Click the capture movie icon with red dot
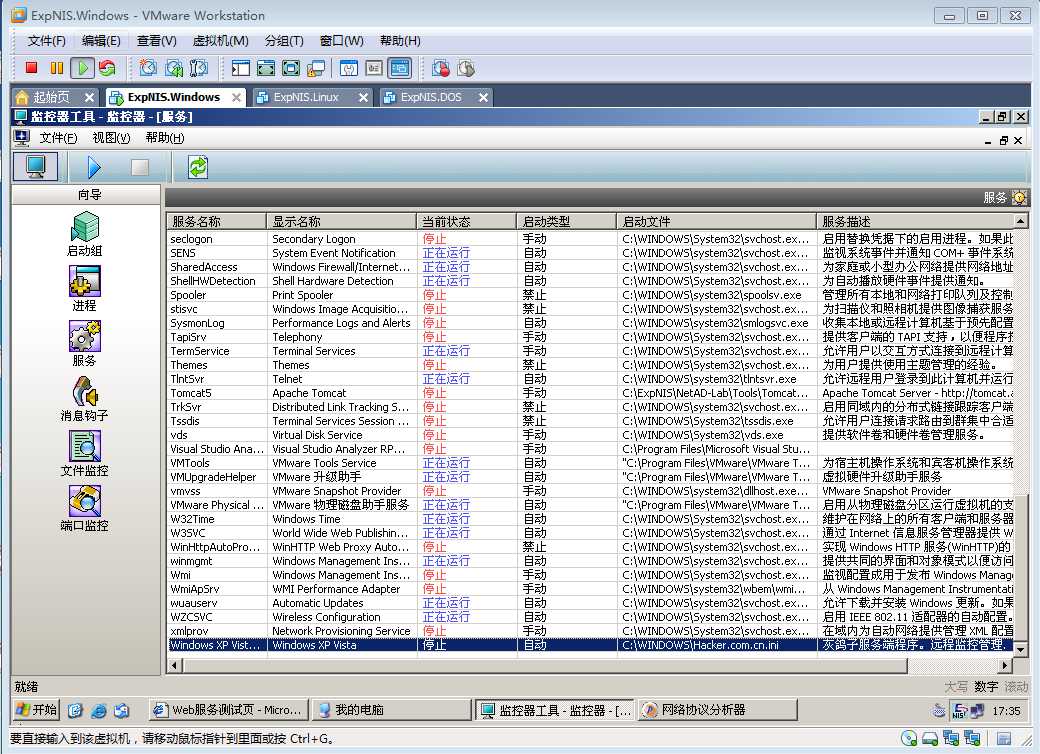This screenshot has height=754, width=1040. point(440,68)
